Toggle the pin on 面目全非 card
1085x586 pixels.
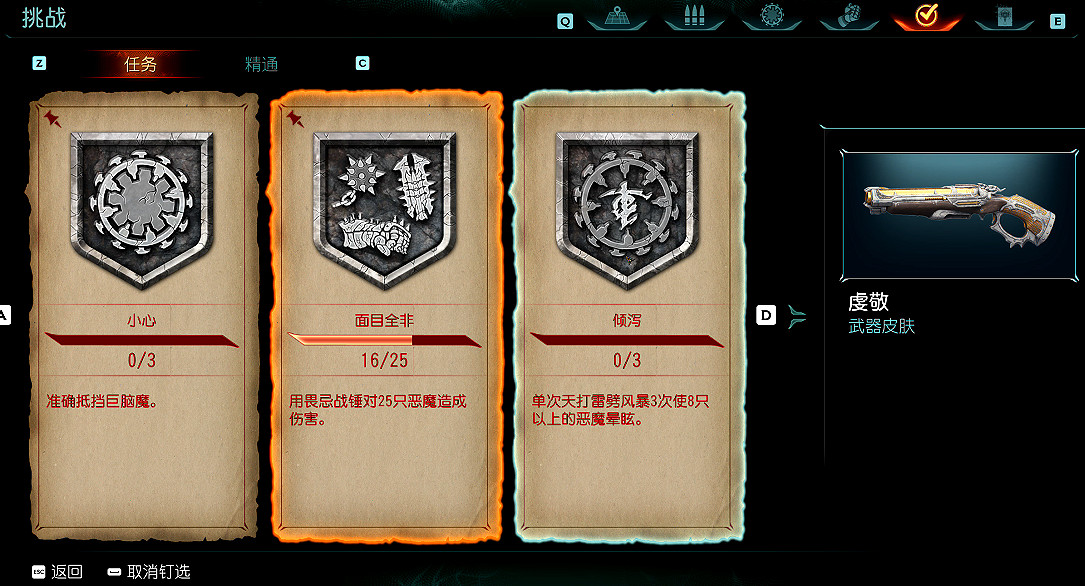pos(295,119)
